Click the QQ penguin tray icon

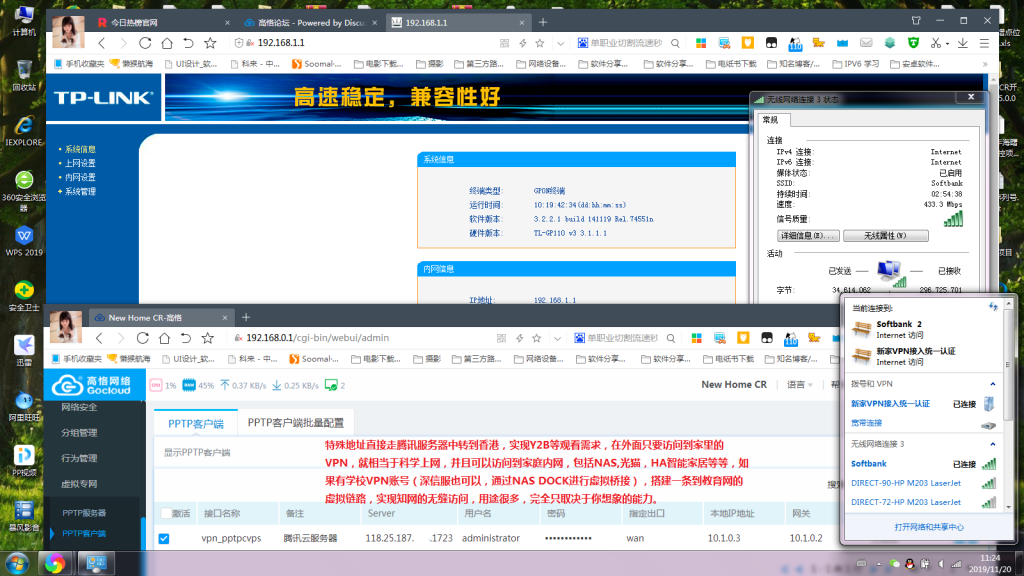(910, 564)
